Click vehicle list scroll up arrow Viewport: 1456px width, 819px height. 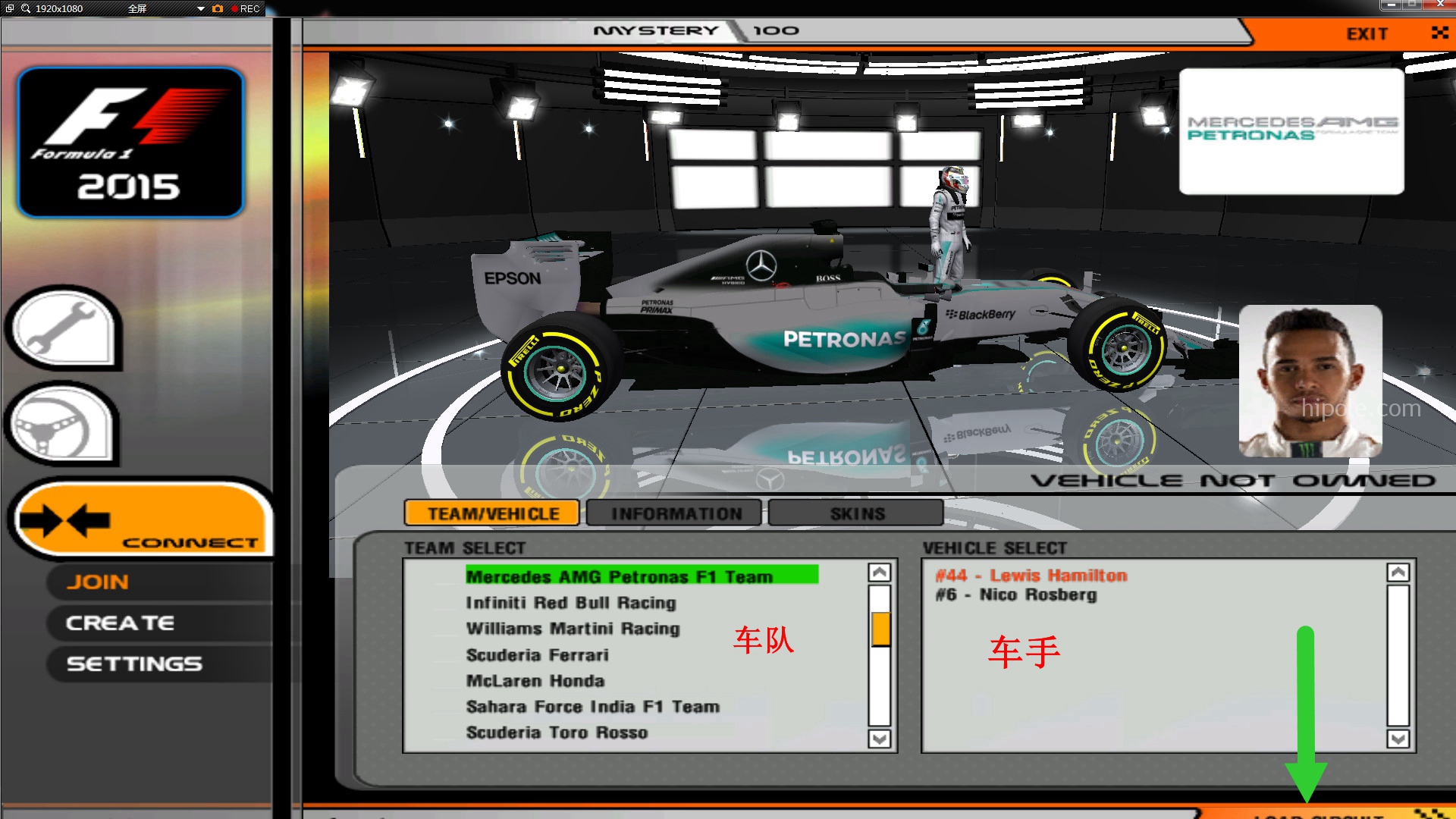click(1398, 573)
